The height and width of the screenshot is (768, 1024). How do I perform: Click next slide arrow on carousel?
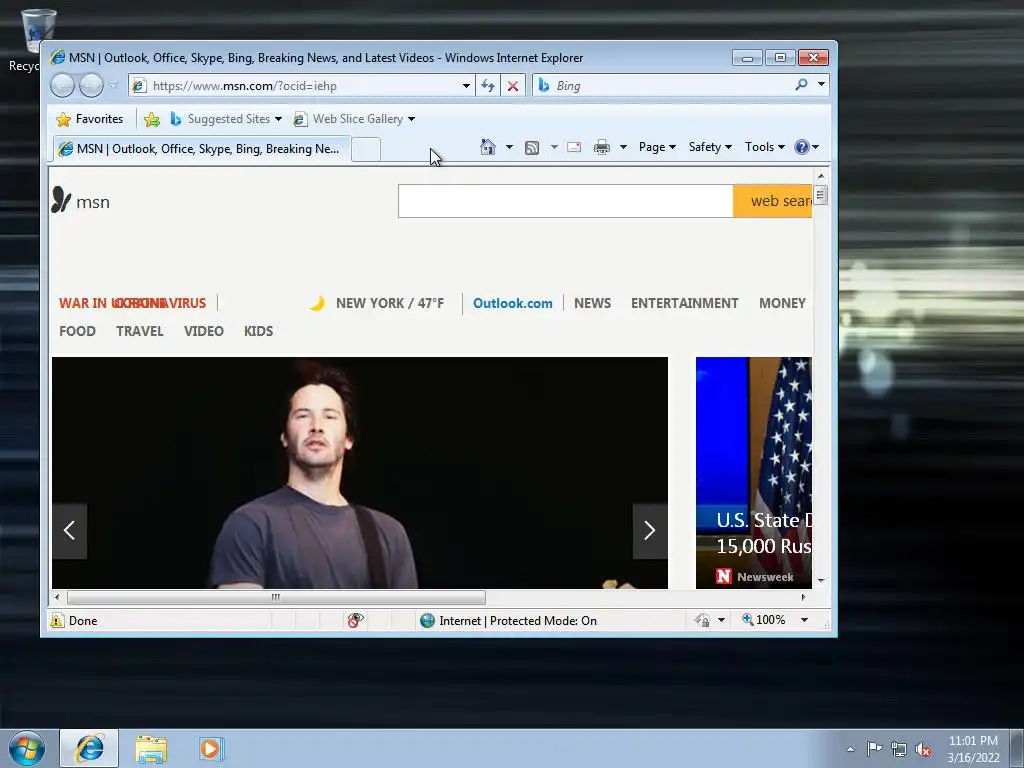point(650,530)
